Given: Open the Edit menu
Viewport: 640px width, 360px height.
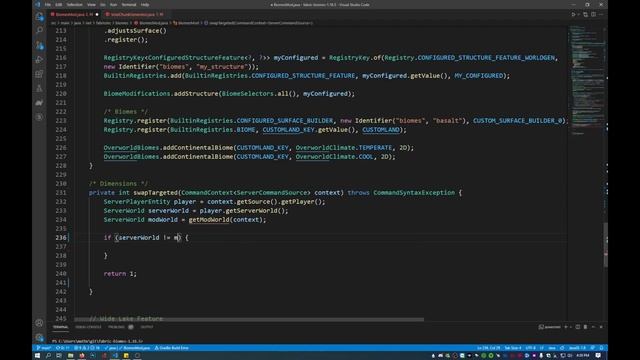Looking at the screenshot, I should click(x=59, y=4).
